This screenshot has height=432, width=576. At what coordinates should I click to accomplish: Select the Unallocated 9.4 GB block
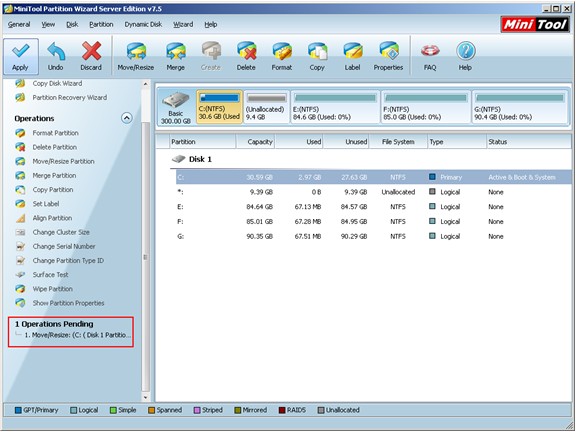coord(266,107)
